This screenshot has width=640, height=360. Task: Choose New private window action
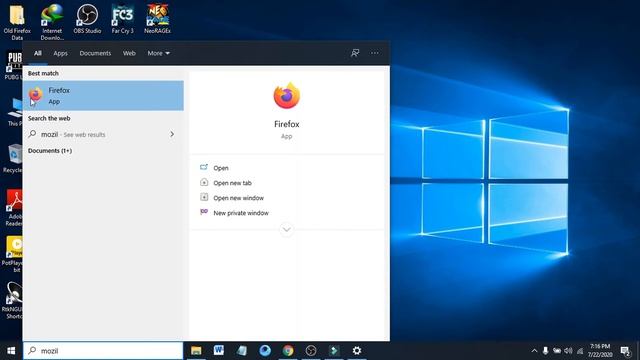coord(241,213)
